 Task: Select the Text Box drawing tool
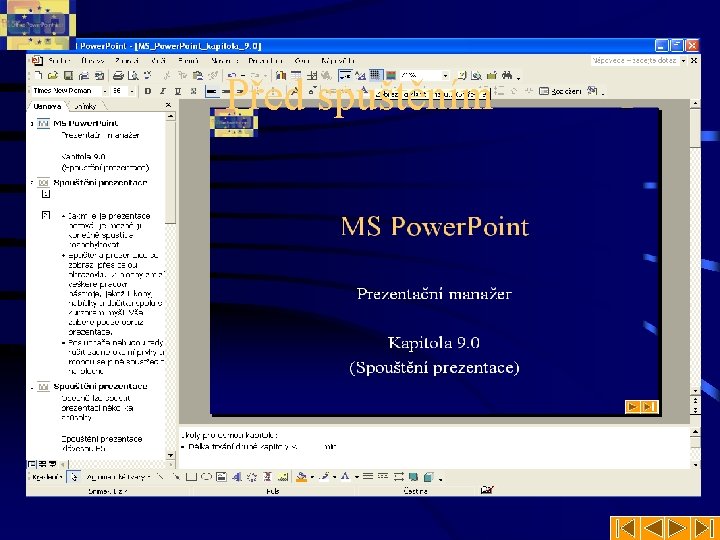(221, 477)
